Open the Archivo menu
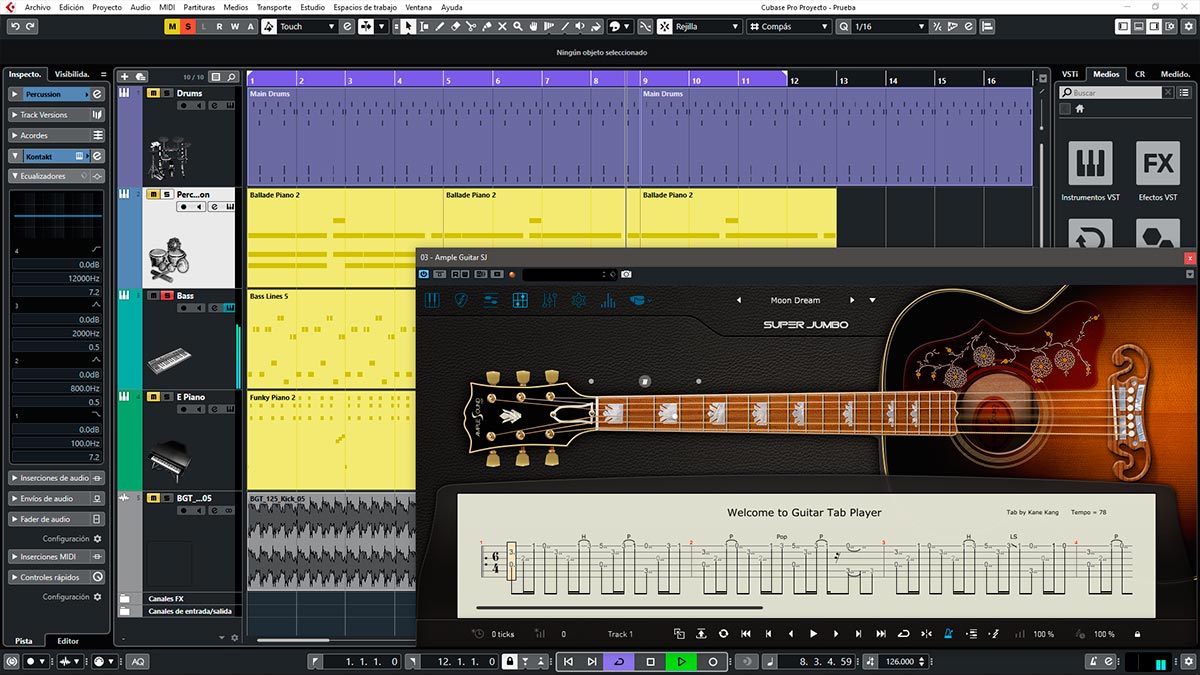Image resolution: width=1200 pixels, height=675 pixels. coord(37,7)
